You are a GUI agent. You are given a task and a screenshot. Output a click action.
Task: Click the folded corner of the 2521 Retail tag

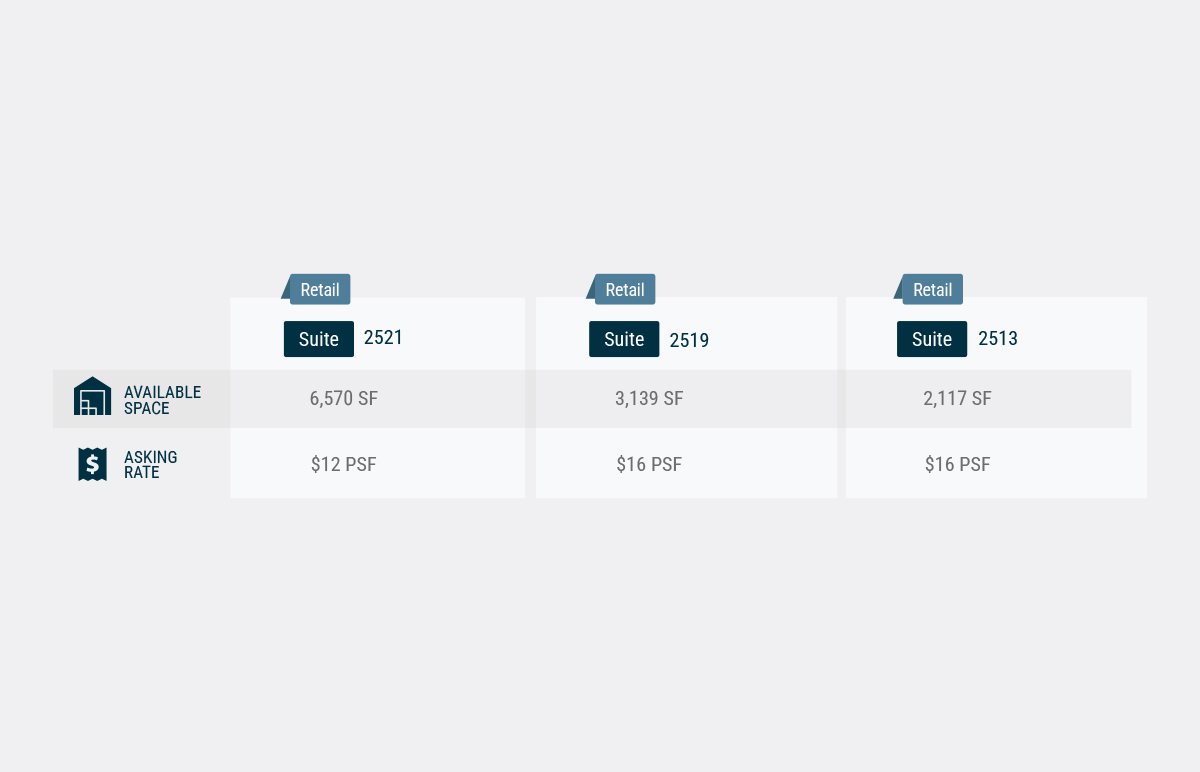[286, 286]
